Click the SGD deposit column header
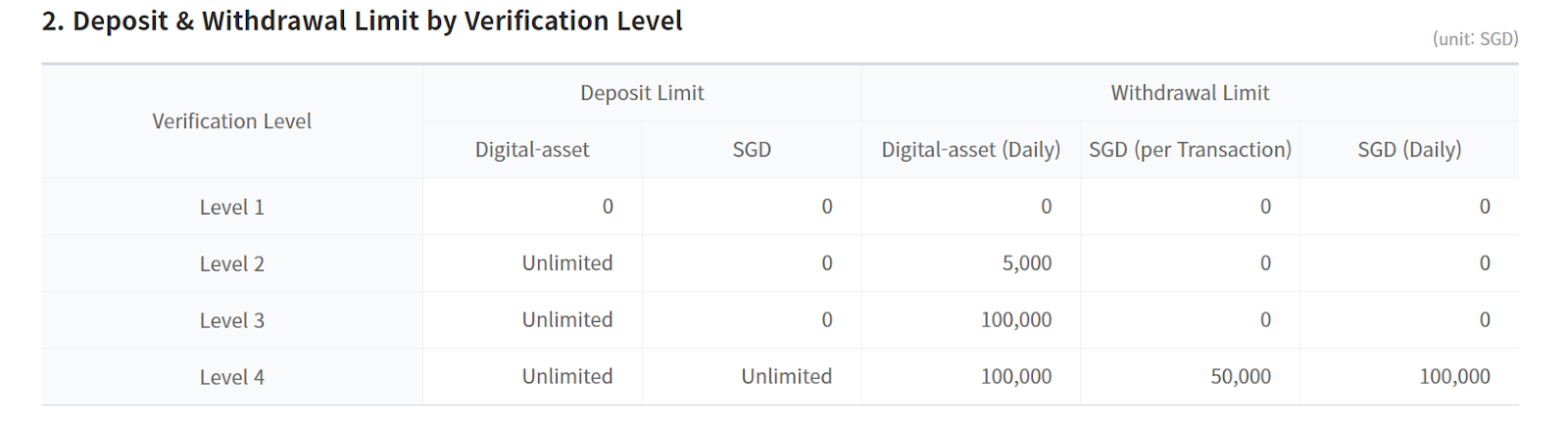This screenshot has height=430, width=1568. click(752, 150)
